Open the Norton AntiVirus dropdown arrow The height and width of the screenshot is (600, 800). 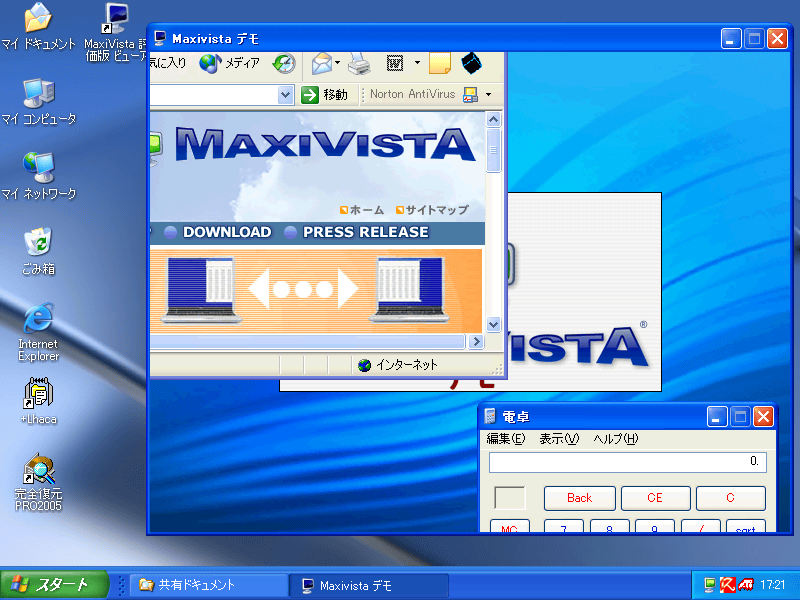(488, 94)
